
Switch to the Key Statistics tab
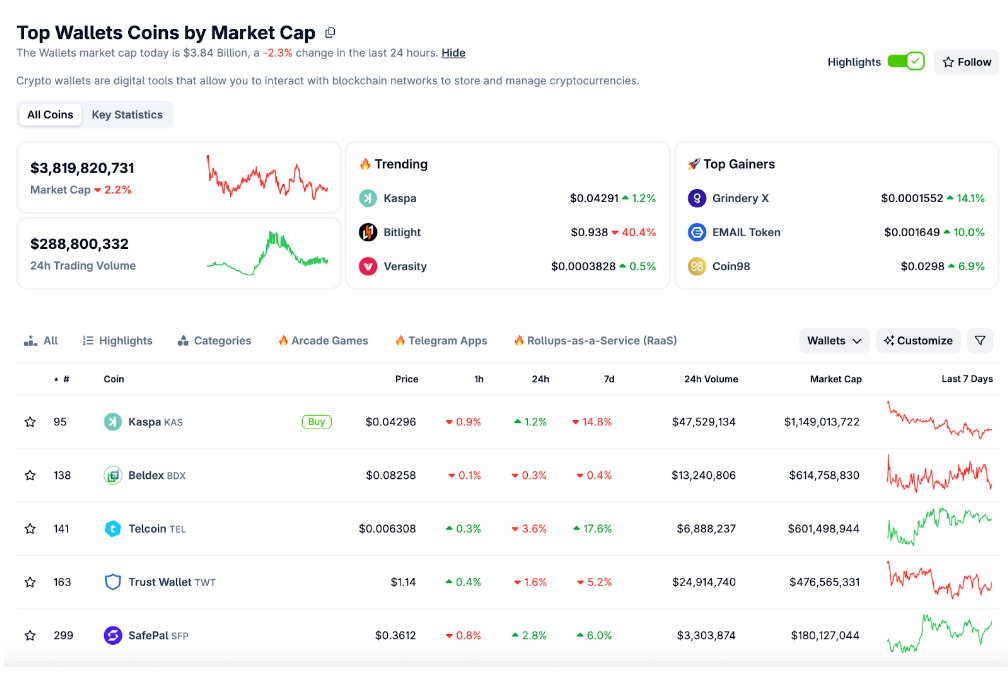(x=127, y=114)
